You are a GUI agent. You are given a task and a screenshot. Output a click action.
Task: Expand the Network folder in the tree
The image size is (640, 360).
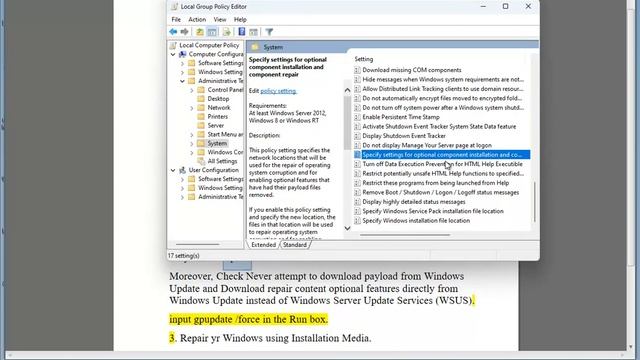[192, 108]
